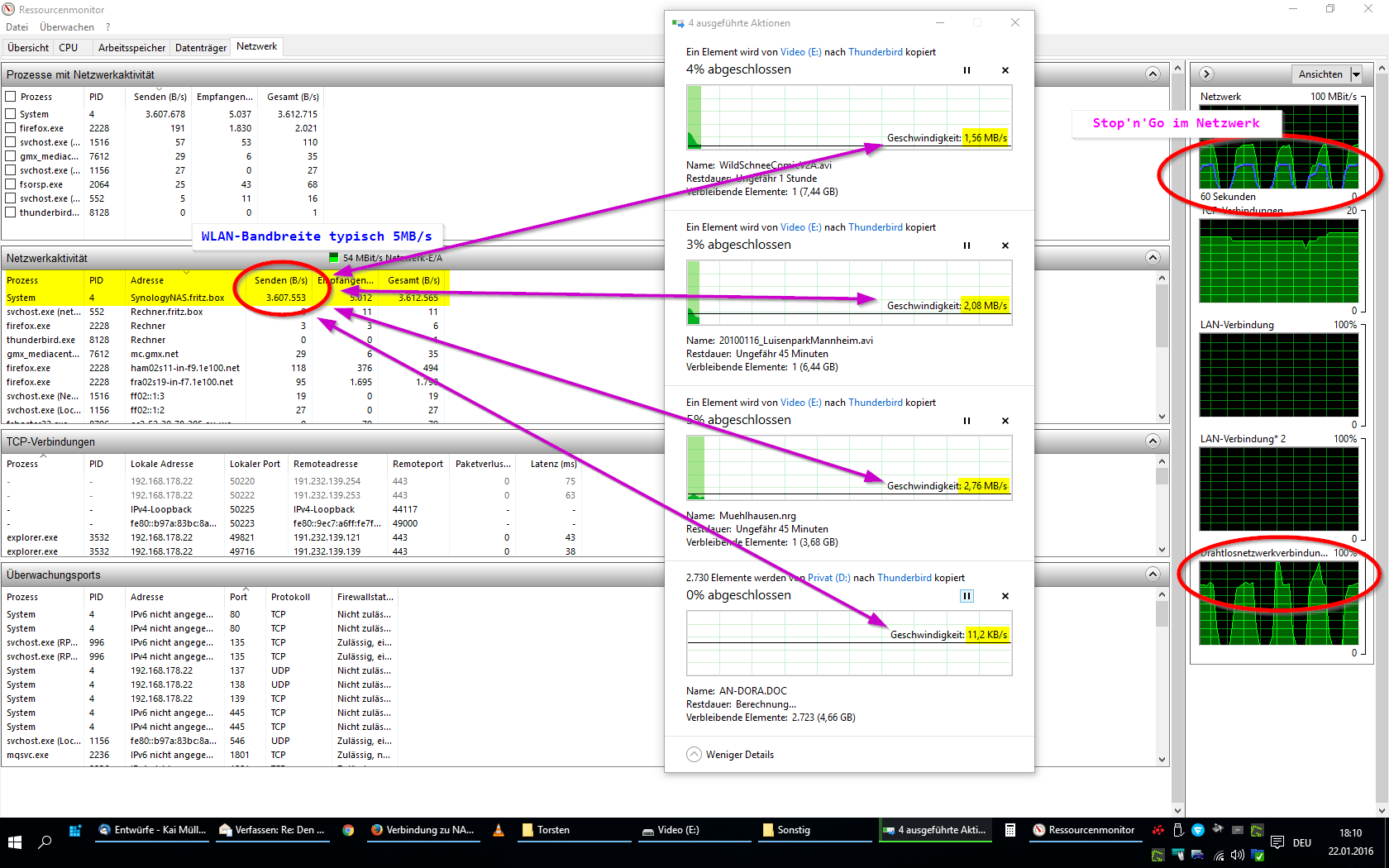The image size is (1389, 868).
Task: Open the Ansichten dropdown arrow
Action: [x=1356, y=74]
